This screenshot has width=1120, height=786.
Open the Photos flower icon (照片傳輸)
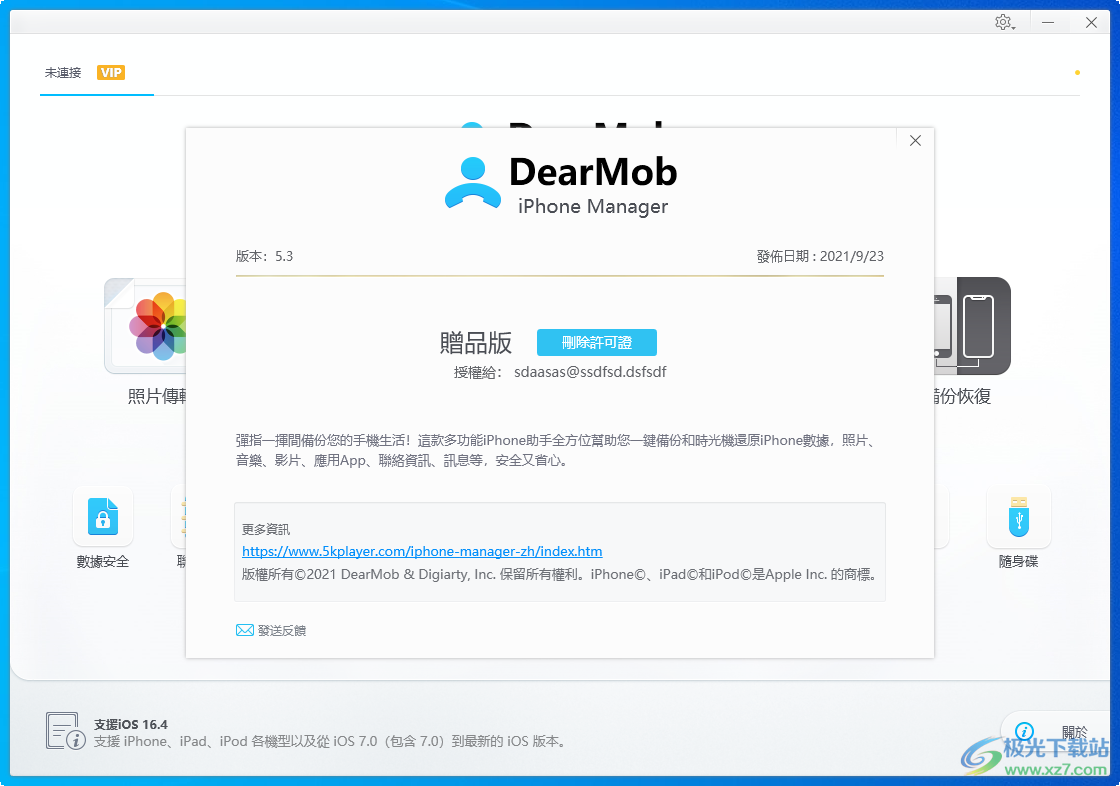click(158, 326)
